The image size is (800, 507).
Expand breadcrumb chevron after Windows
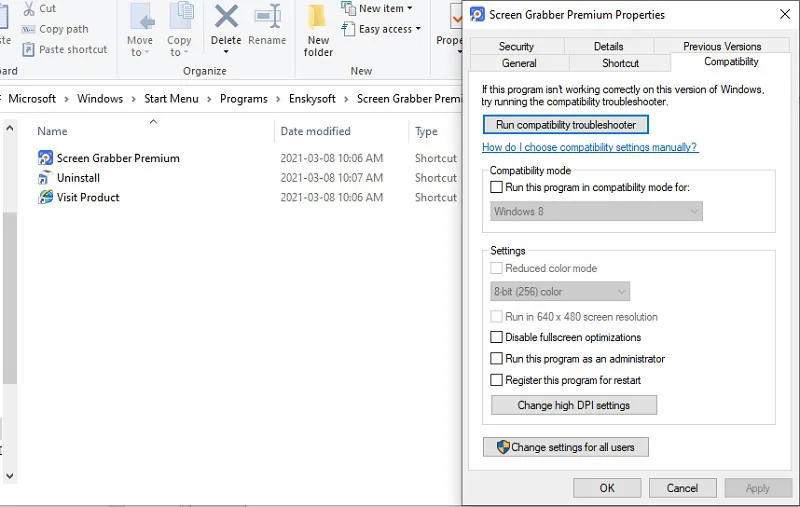click(x=134, y=99)
